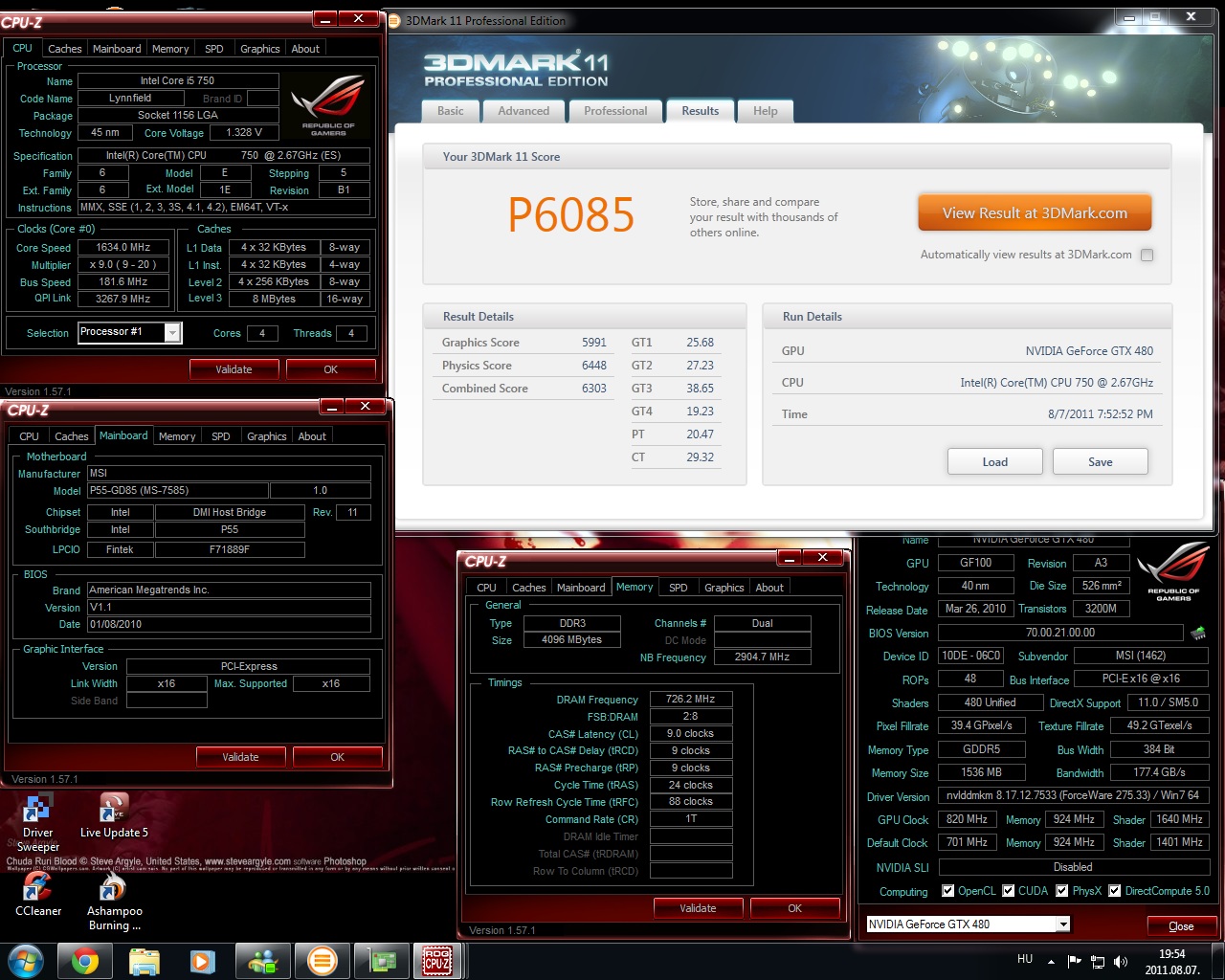1225x980 pixels.
Task: Click the Combined Score value 6303
Action: [594, 389]
